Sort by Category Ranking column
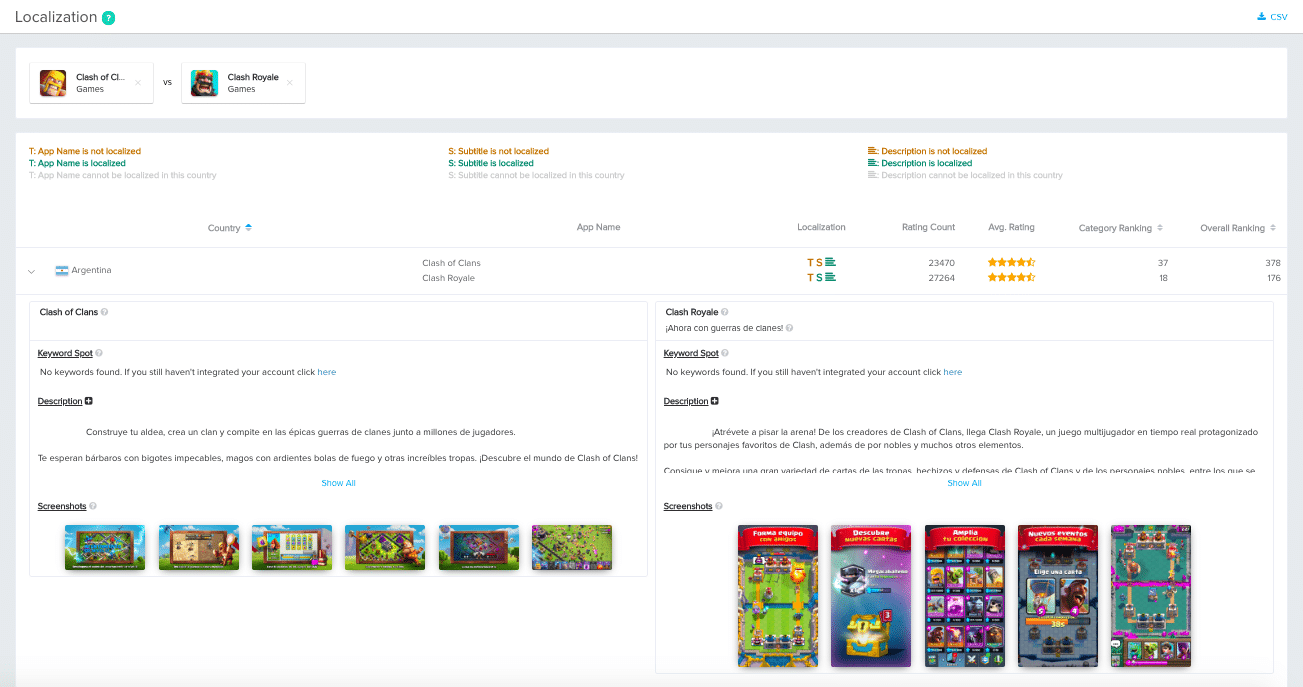The width and height of the screenshot is (1303, 687). [1121, 228]
